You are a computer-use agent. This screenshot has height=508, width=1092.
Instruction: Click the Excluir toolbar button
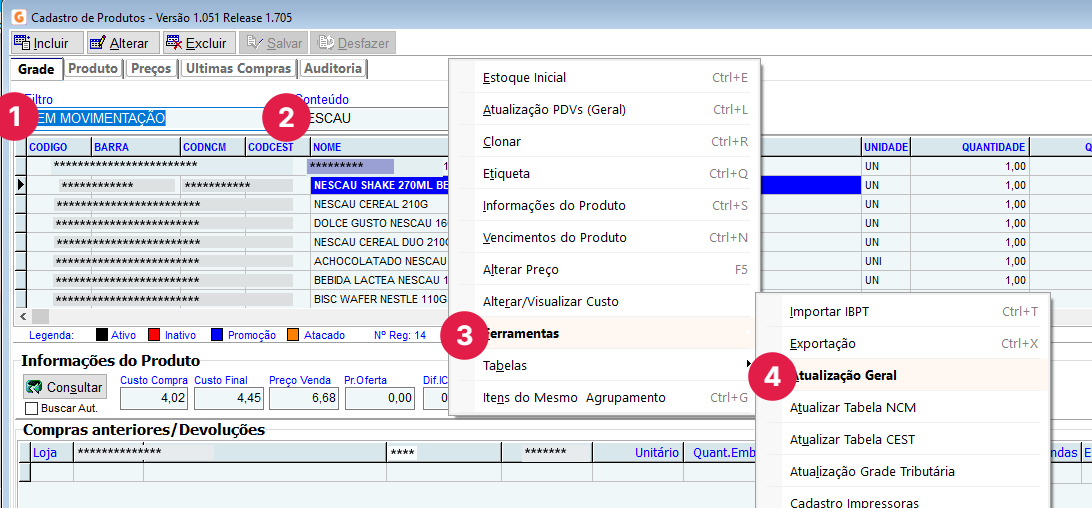coord(199,43)
